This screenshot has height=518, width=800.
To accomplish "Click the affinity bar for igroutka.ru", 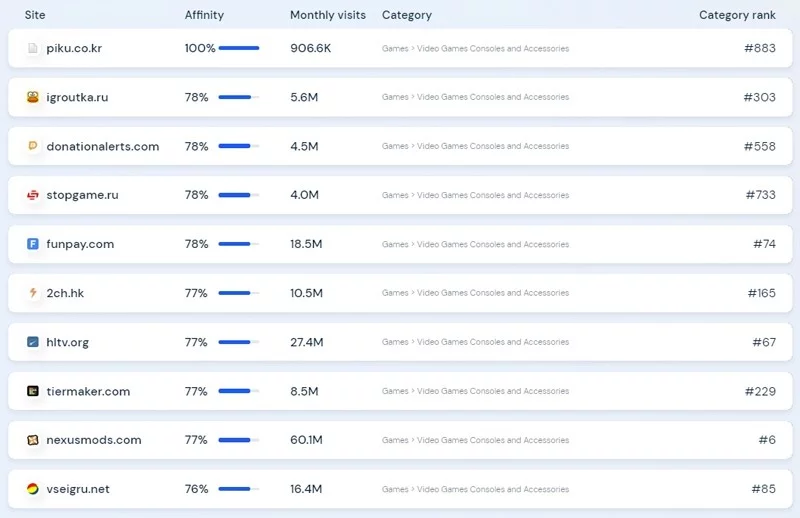I will 239,97.
